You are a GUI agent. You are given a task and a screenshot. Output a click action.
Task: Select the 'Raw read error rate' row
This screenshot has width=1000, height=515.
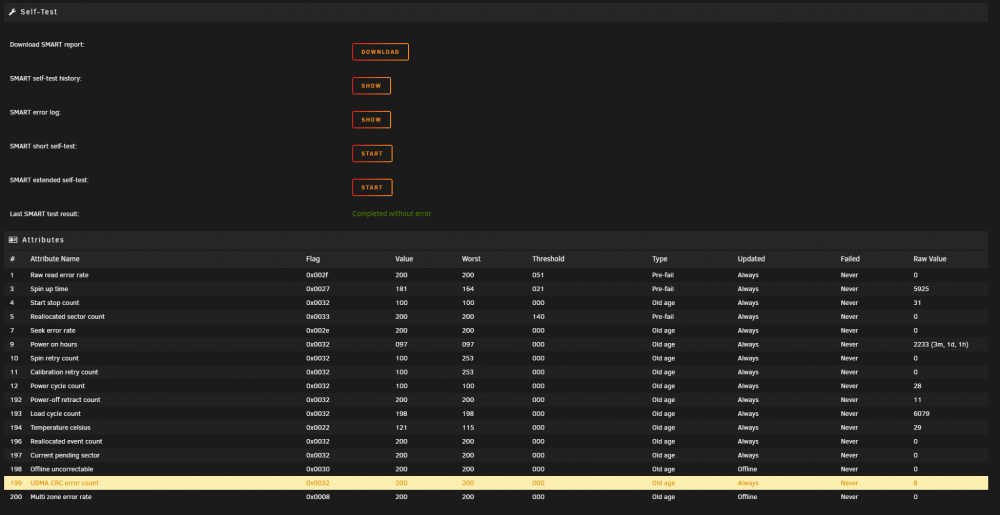coord(496,275)
